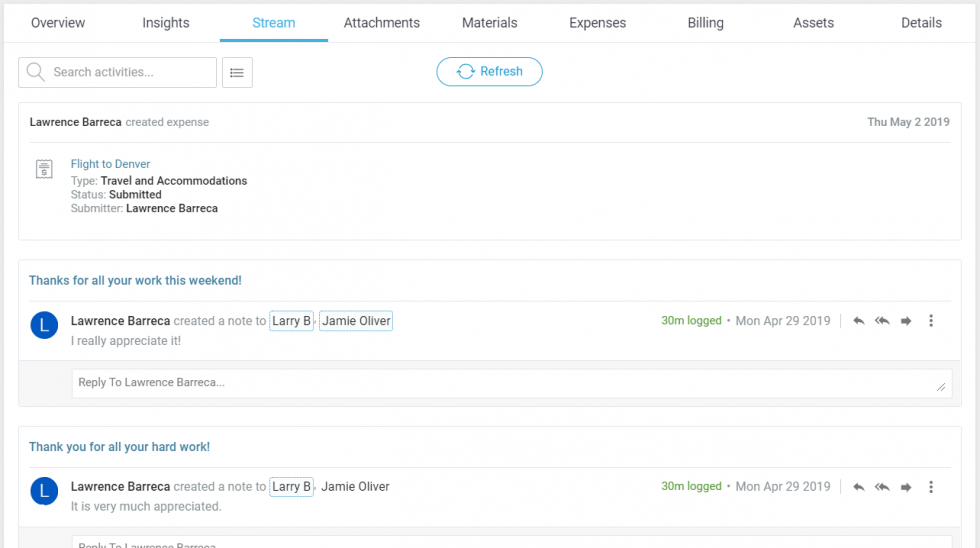Forward the 'Thank you for all your hard work' note
The image size is (980, 548).
coord(906,487)
